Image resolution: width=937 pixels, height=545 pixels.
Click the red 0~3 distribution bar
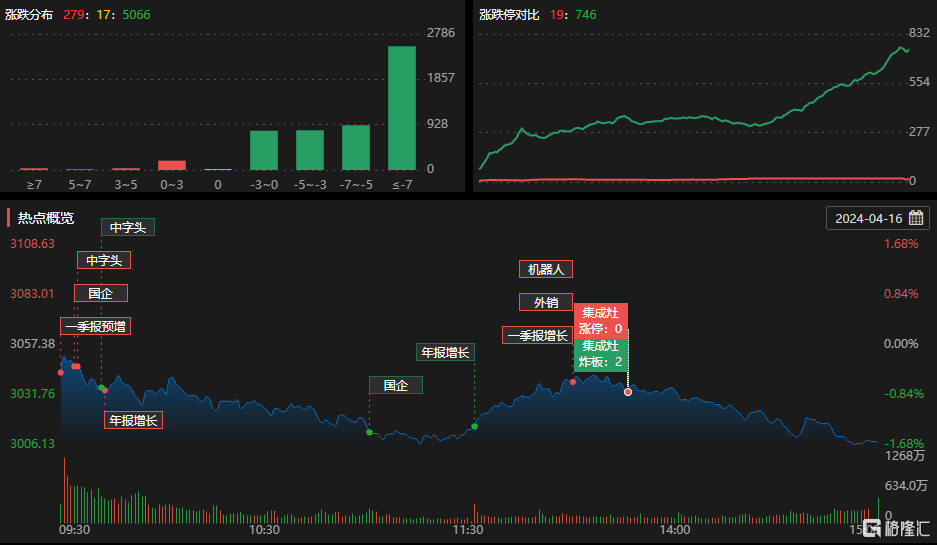tap(172, 166)
